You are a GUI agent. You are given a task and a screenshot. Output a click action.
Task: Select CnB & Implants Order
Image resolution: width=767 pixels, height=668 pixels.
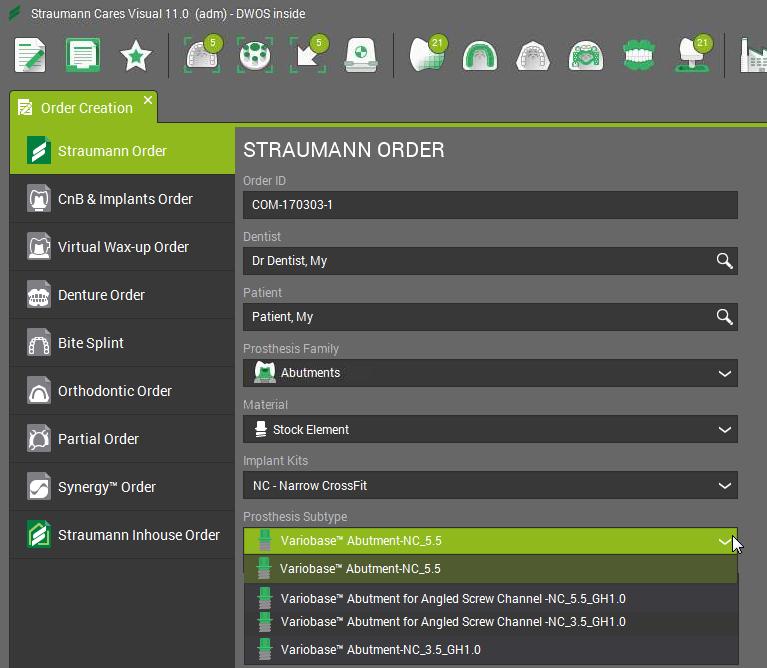coord(122,199)
